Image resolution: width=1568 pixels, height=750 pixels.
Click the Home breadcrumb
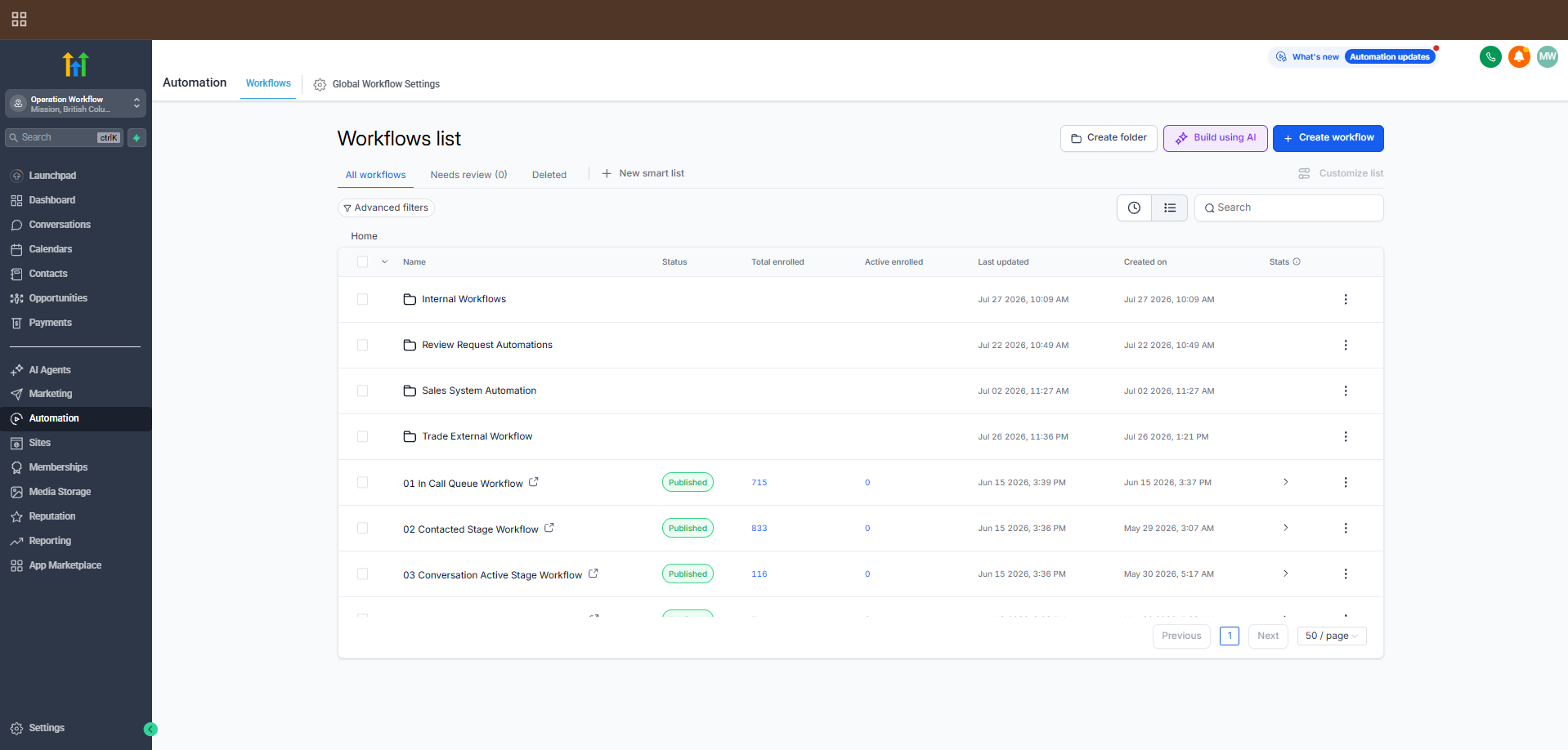pyautogui.click(x=364, y=236)
